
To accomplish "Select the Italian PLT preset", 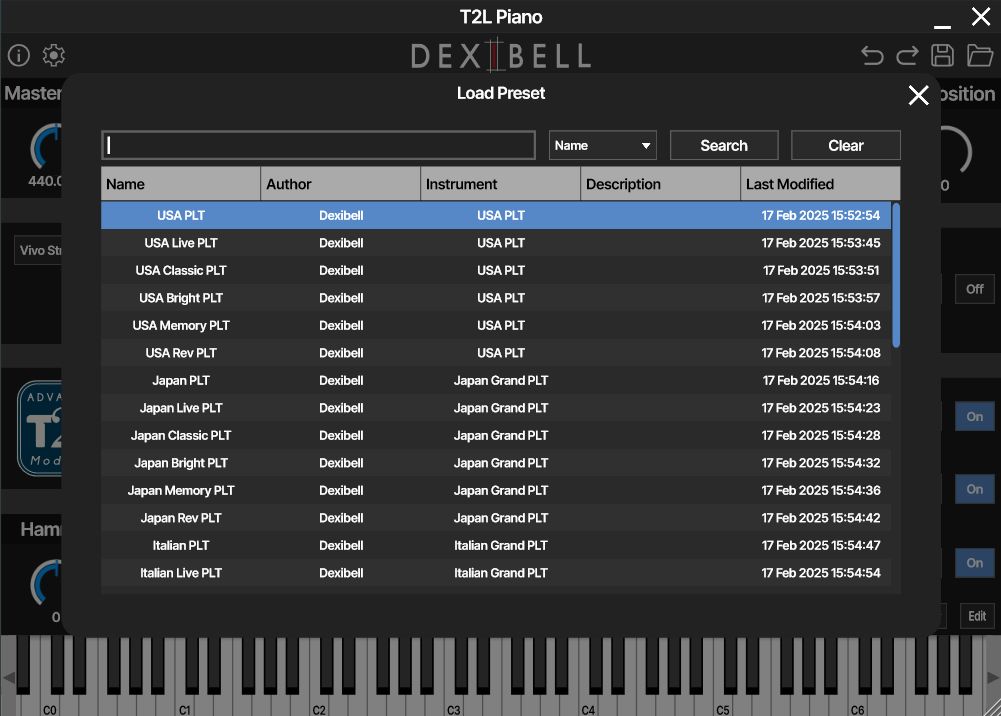I will [x=496, y=545].
